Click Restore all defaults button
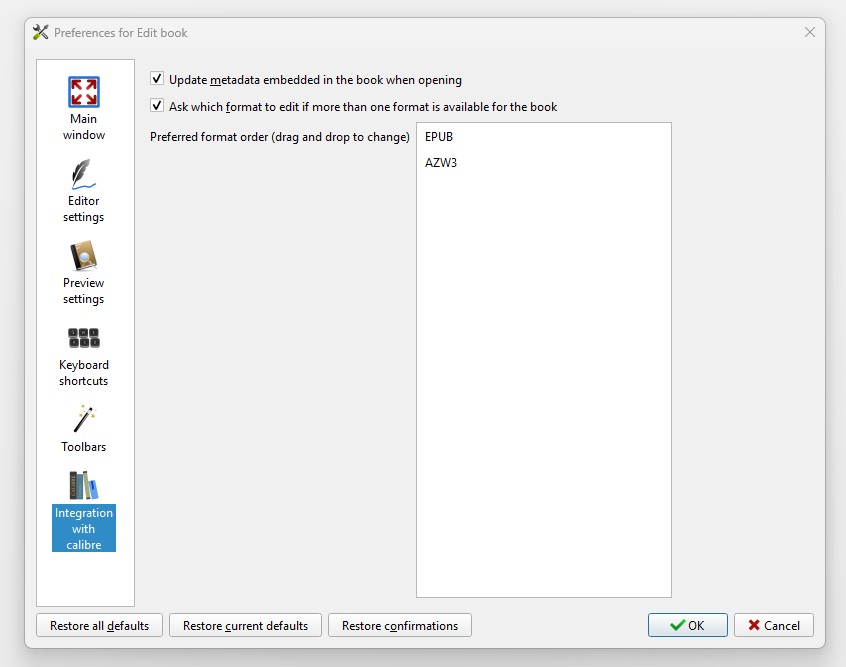This screenshot has height=667, width=846. [x=99, y=626]
